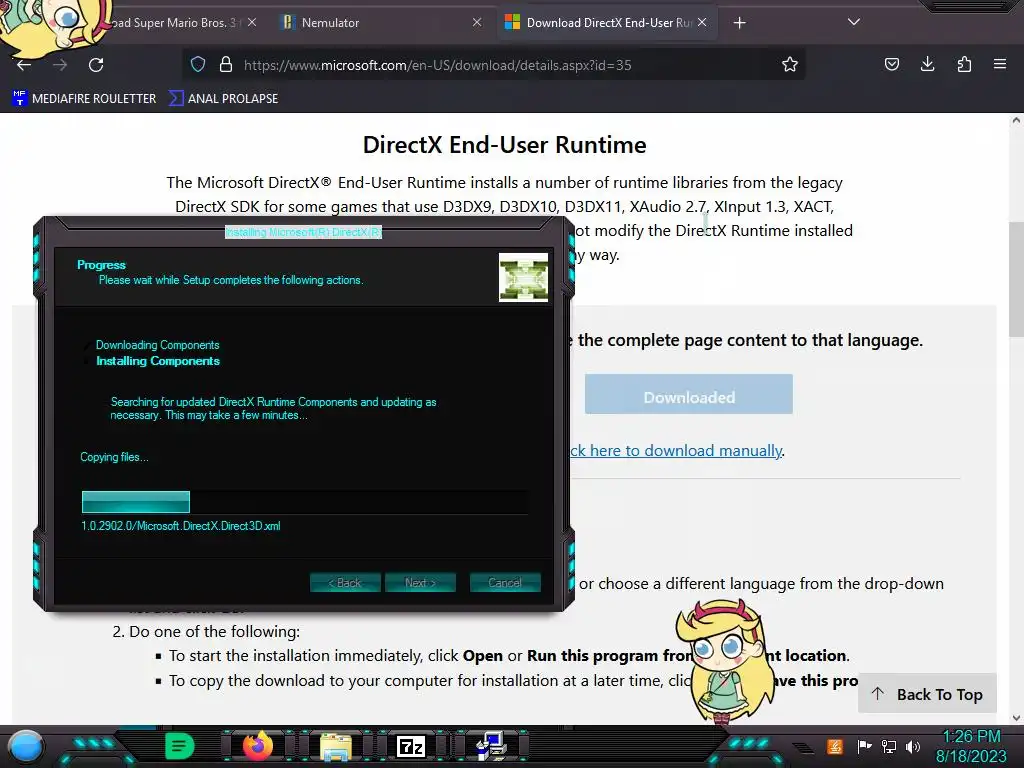Close the Download DirectX tab
Viewport: 1024px width, 768px height.
pos(702,22)
